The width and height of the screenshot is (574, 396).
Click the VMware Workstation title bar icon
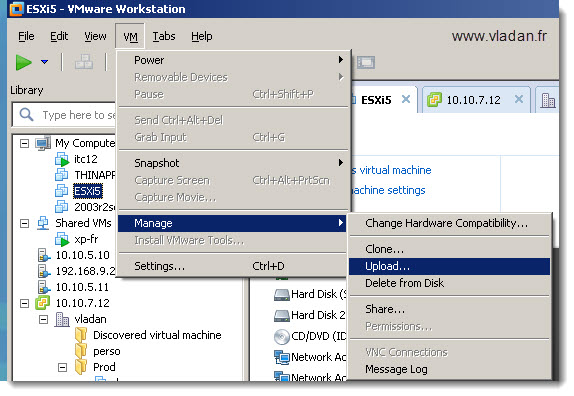(16, 9)
